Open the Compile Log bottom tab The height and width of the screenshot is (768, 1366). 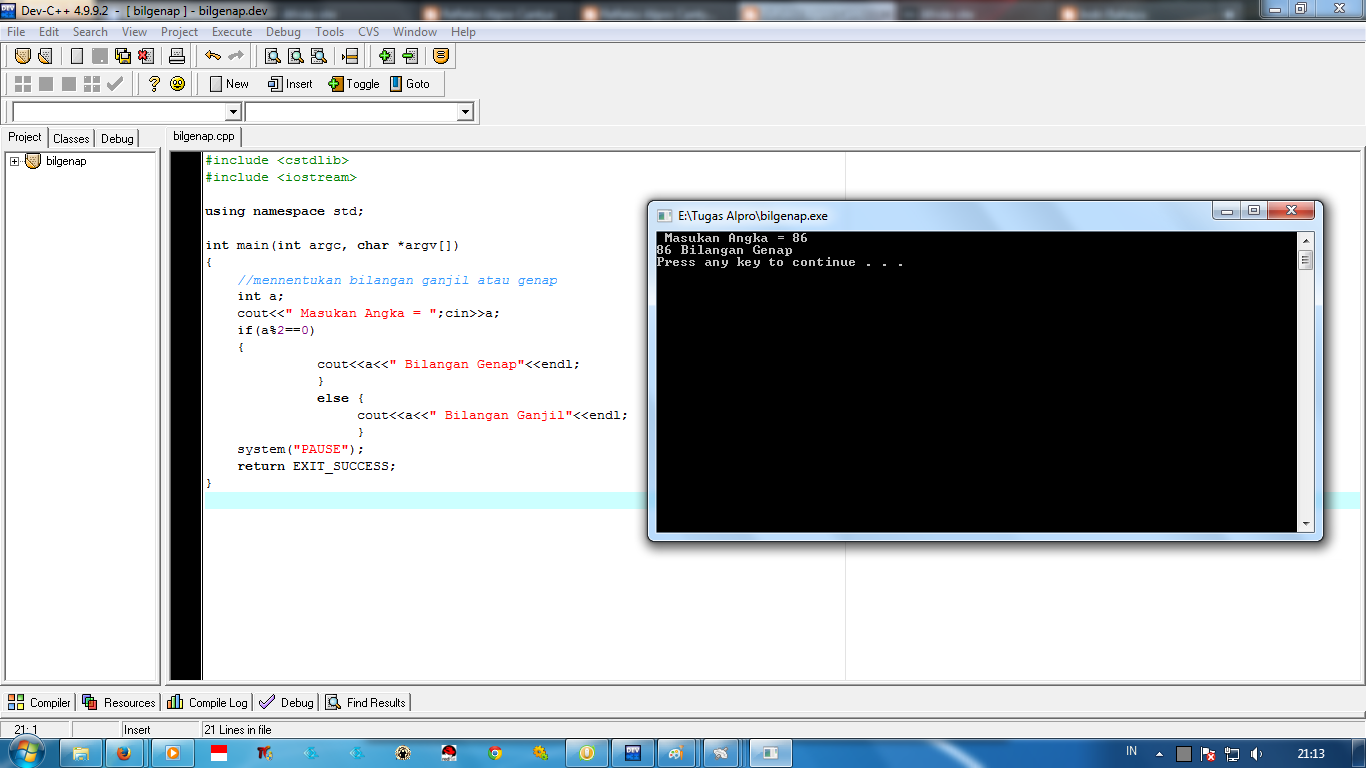point(207,703)
